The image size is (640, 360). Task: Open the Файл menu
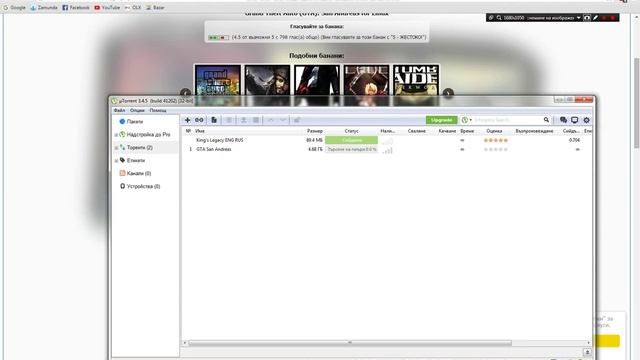(119, 111)
